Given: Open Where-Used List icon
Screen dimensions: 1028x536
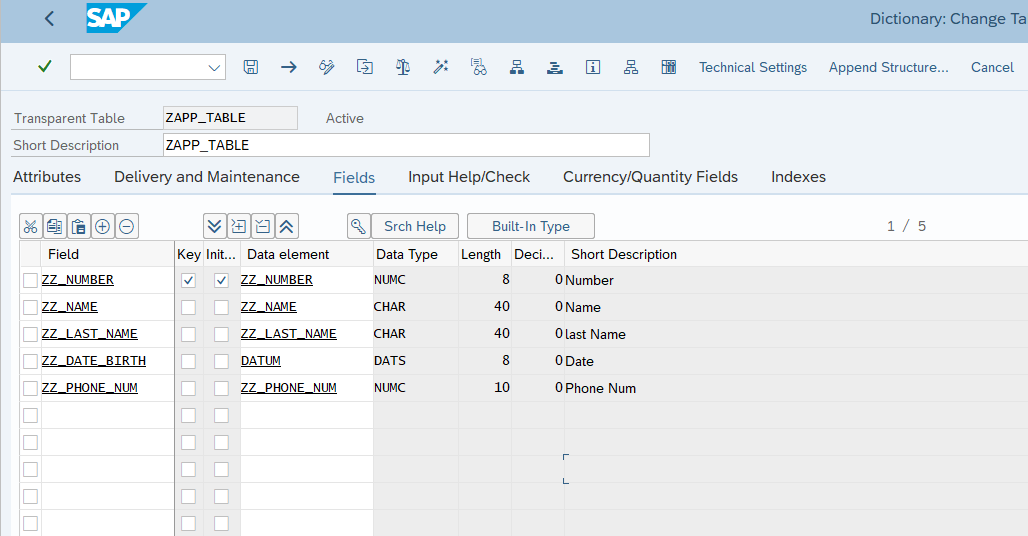Looking at the screenshot, I should coord(479,67).
